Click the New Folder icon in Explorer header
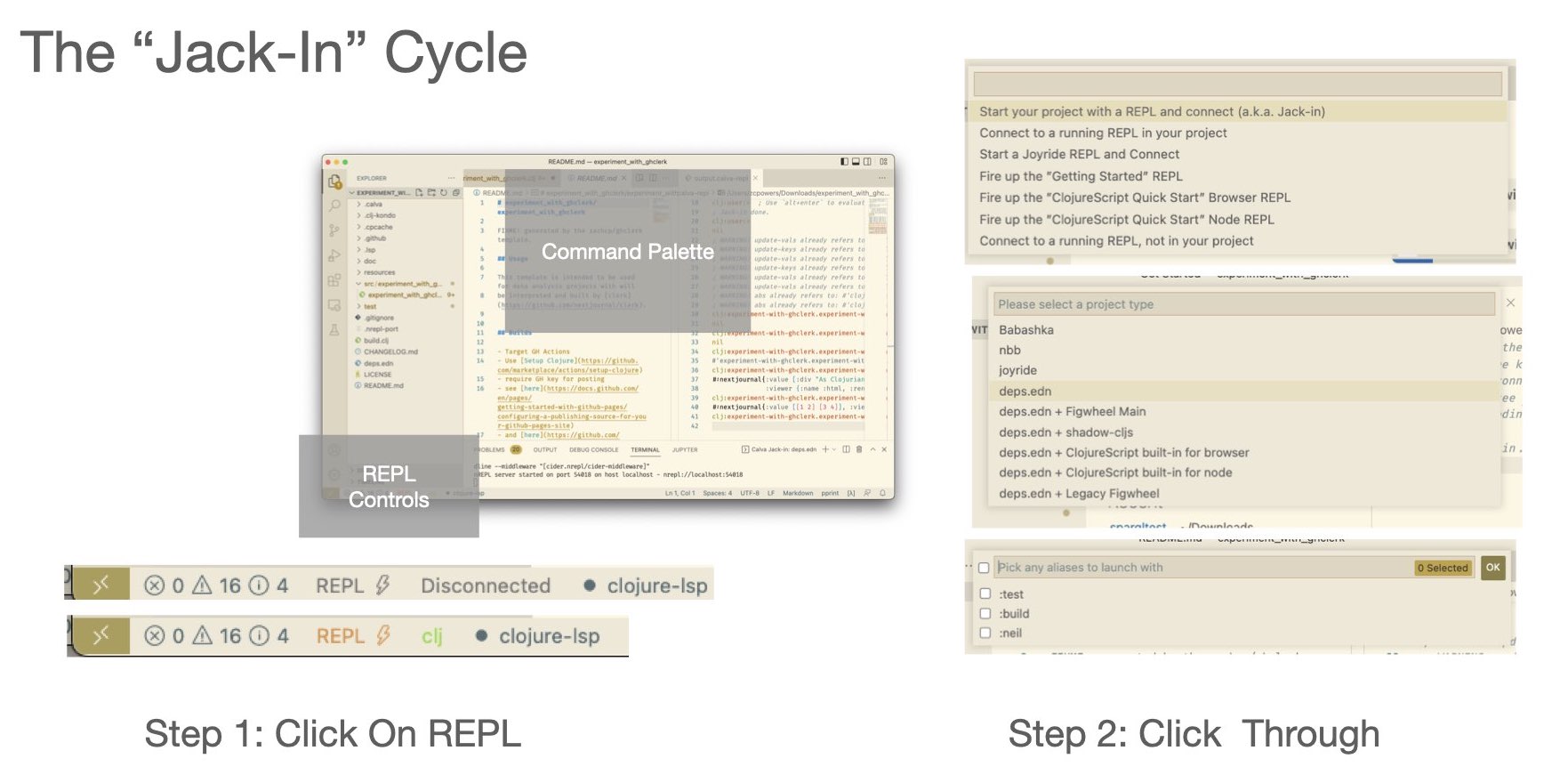 point(431,192)
